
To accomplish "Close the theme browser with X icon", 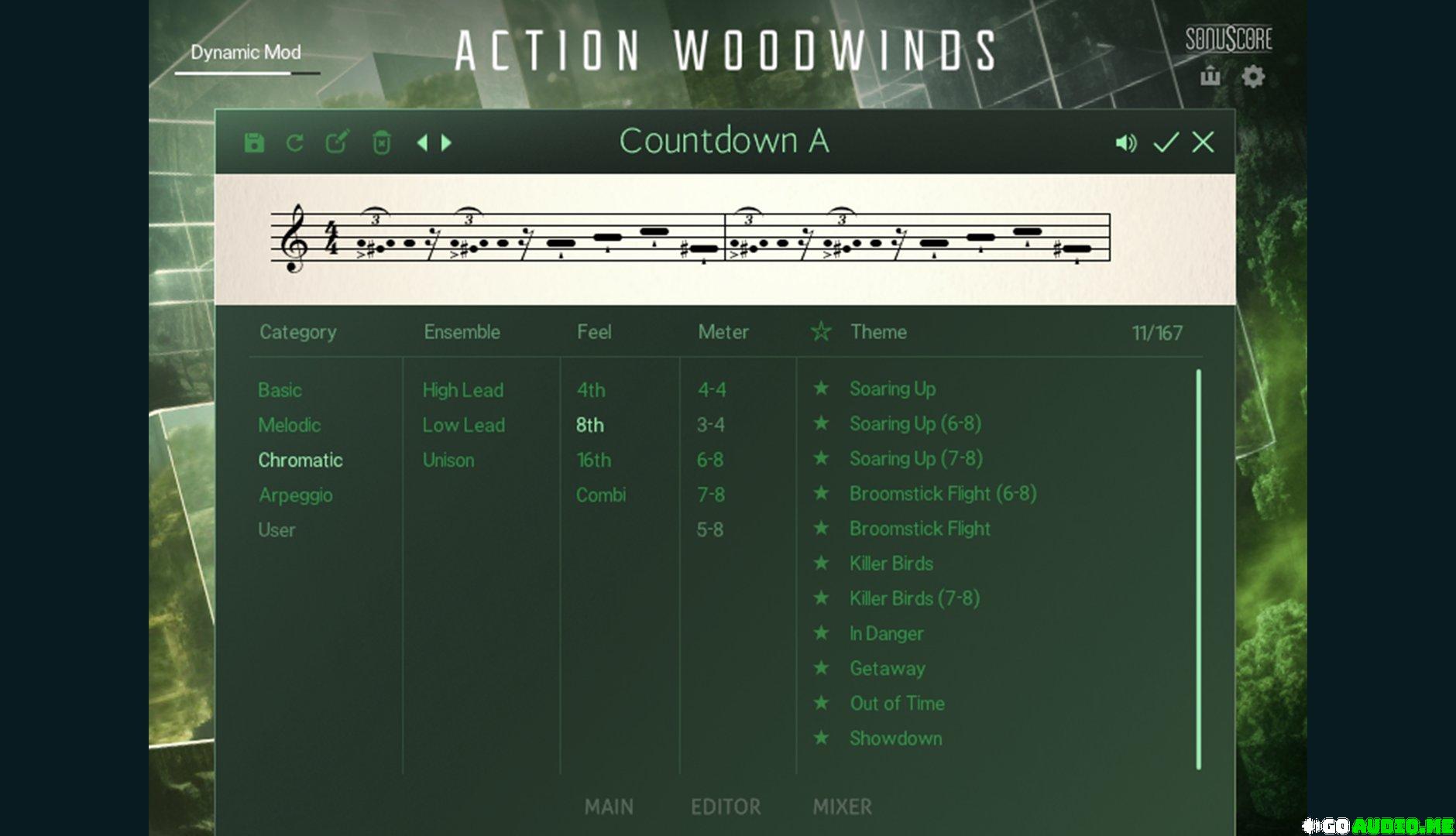I will (x=1203, y=142).
